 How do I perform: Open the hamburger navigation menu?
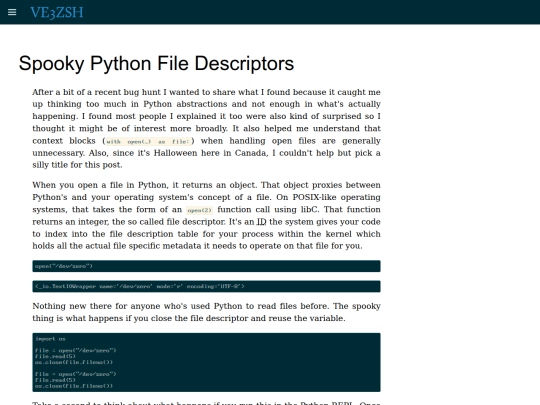[12, 12]
